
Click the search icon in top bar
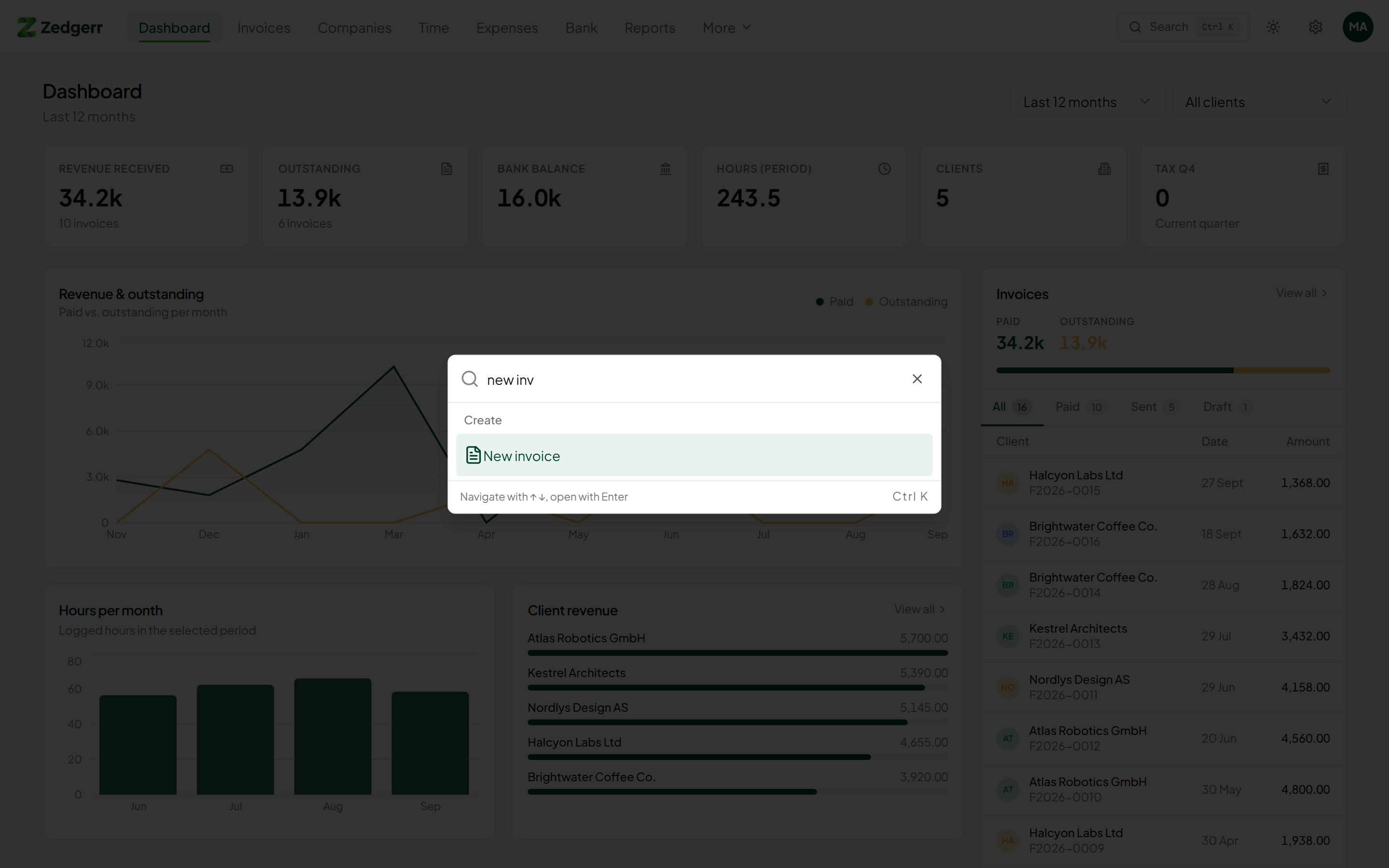point(1135,27)
